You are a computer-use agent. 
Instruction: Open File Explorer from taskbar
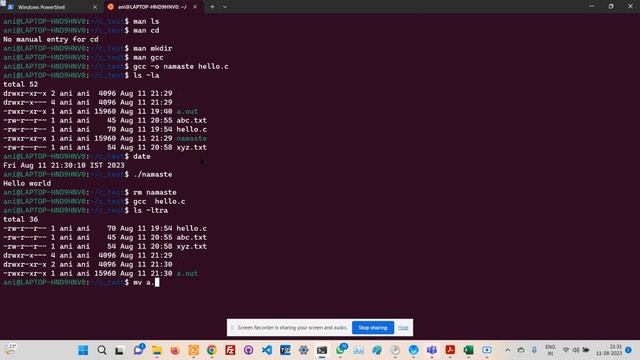pyautogui.click(x=157, y=350)
